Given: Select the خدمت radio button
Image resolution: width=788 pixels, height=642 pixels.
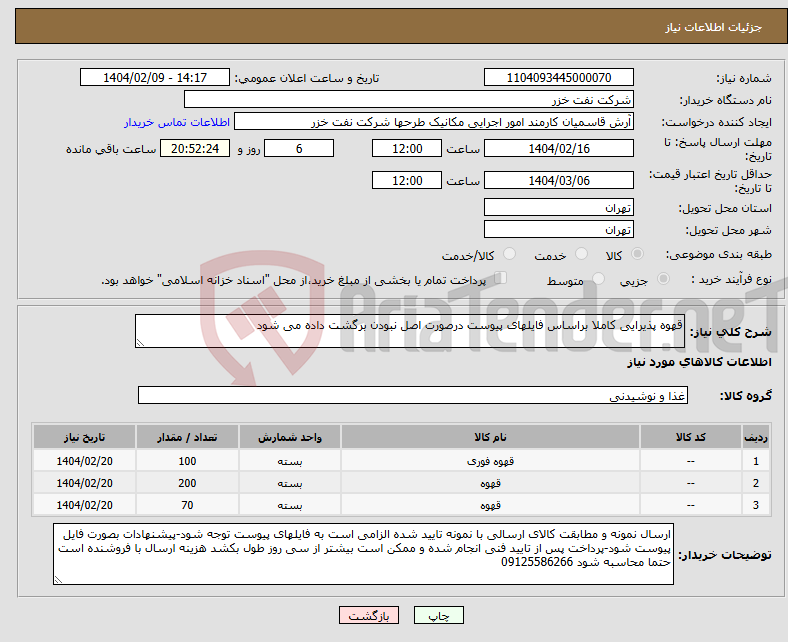Looking at the screenshot, I should point(581,254).
